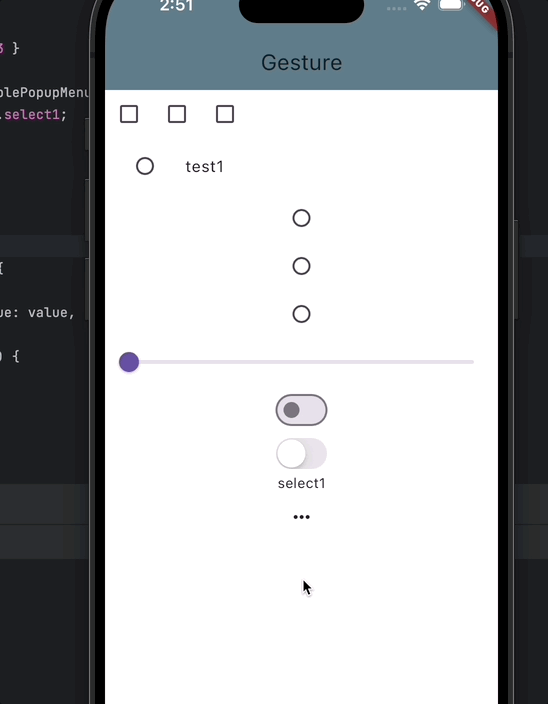Click 'select1;' in the code editor
The image size is (548, 704).
[x=35, y=115]
